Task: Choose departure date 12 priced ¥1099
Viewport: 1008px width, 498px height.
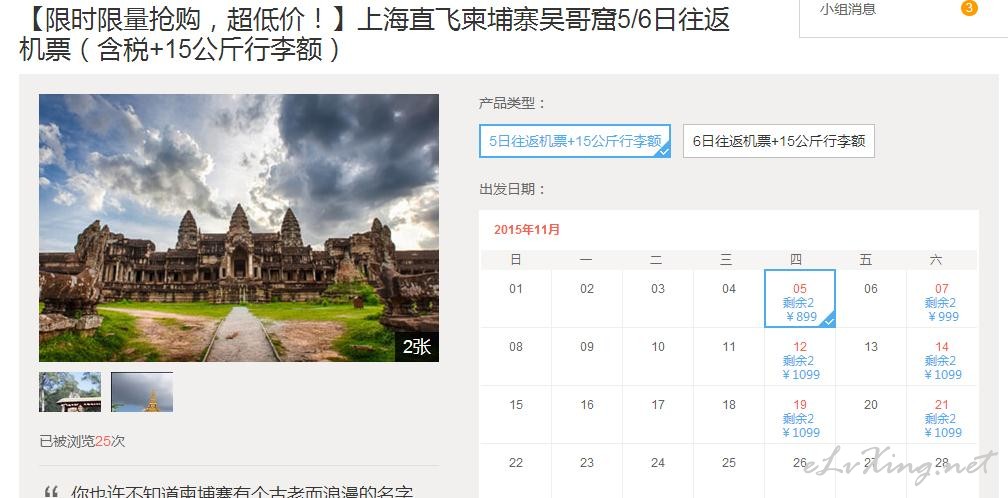Action: pos(800,357)
